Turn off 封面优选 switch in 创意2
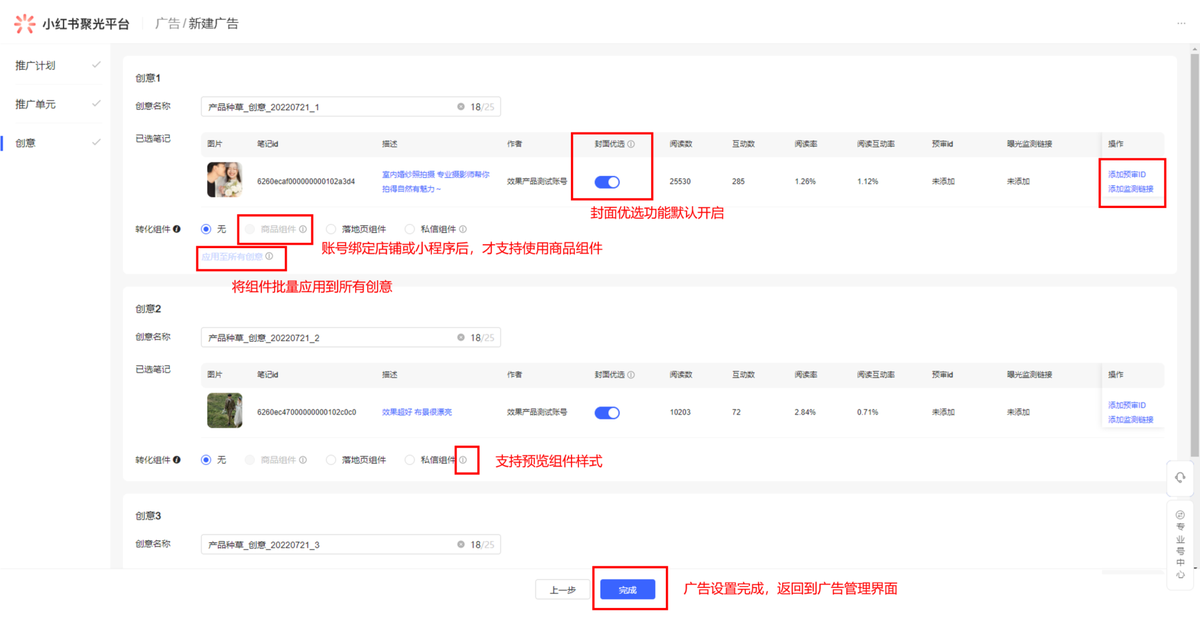Image resolution: width=1200 pixels, height=618 pixels. [x=607, y=412]
